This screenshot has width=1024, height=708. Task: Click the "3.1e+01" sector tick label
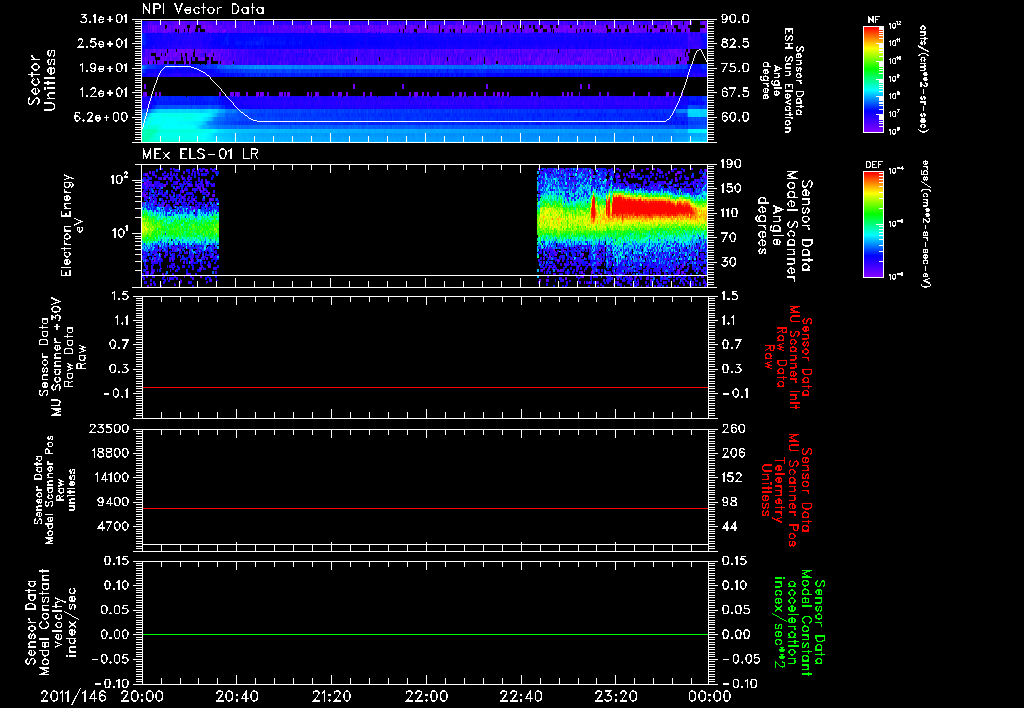point(104,19)
